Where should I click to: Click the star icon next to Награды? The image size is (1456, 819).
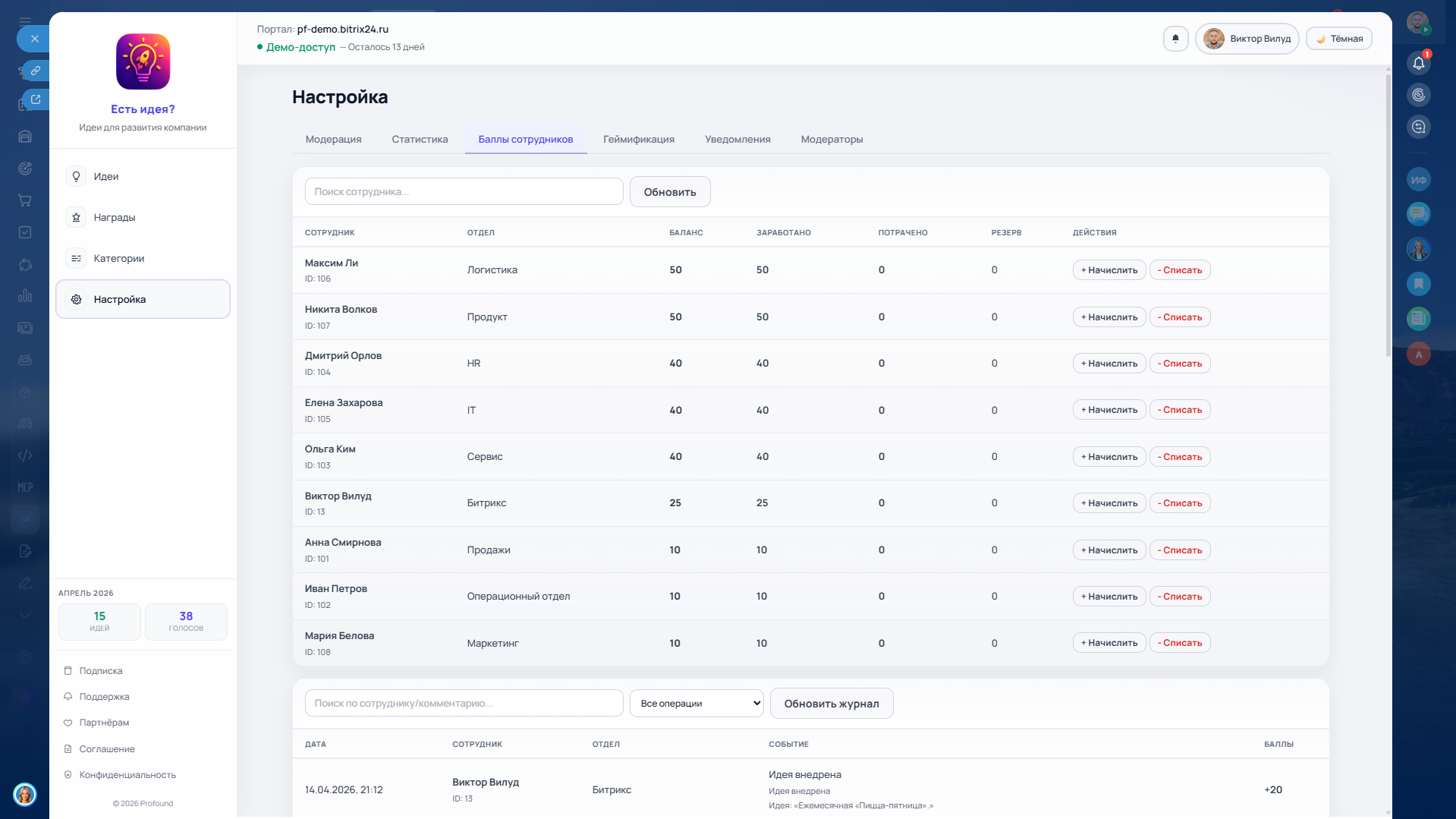tap(76, 218)
